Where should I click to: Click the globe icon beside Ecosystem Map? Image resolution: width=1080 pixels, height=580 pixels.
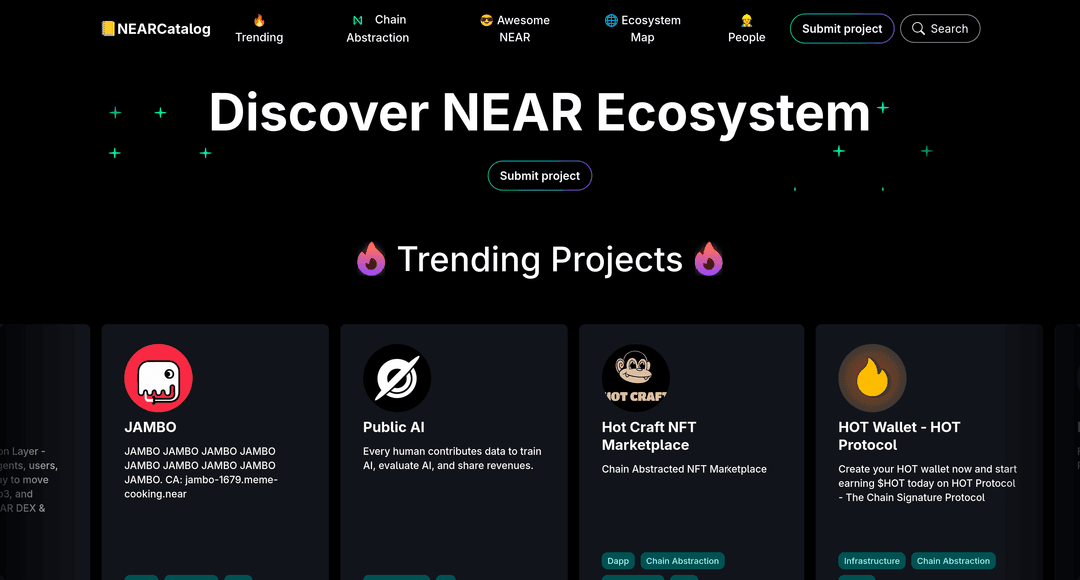(x=611, y=20)
